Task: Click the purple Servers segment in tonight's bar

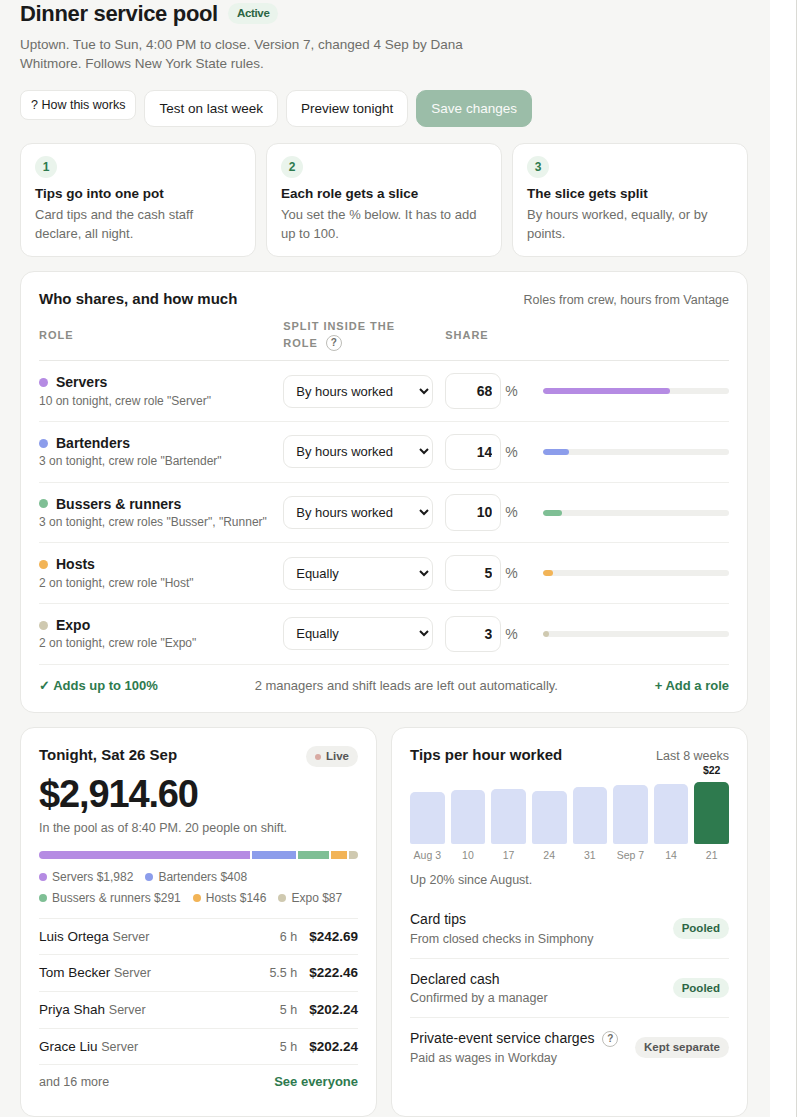Action: (x=145, y=855)
